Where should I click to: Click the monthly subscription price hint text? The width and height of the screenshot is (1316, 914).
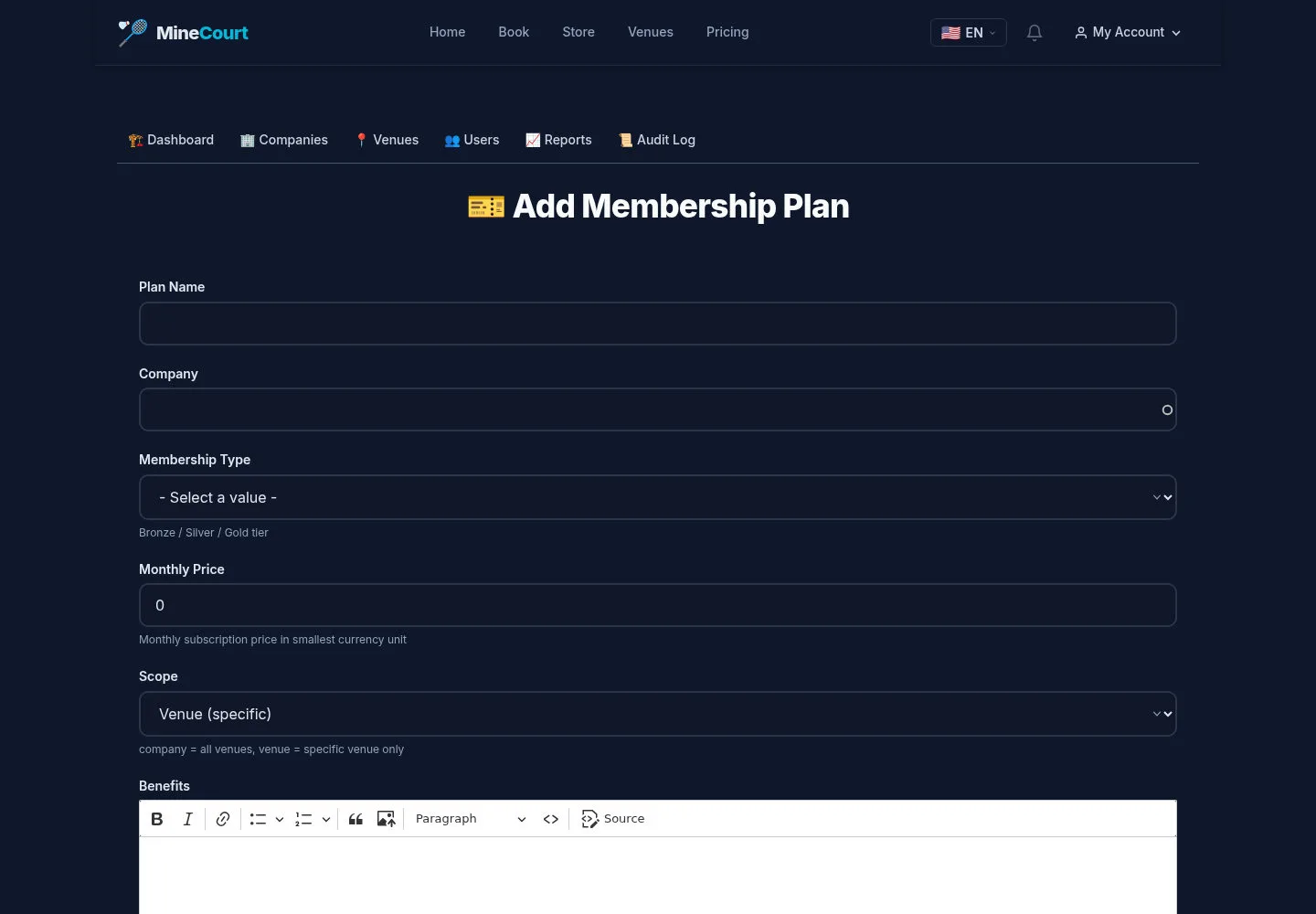pos(272,640)
